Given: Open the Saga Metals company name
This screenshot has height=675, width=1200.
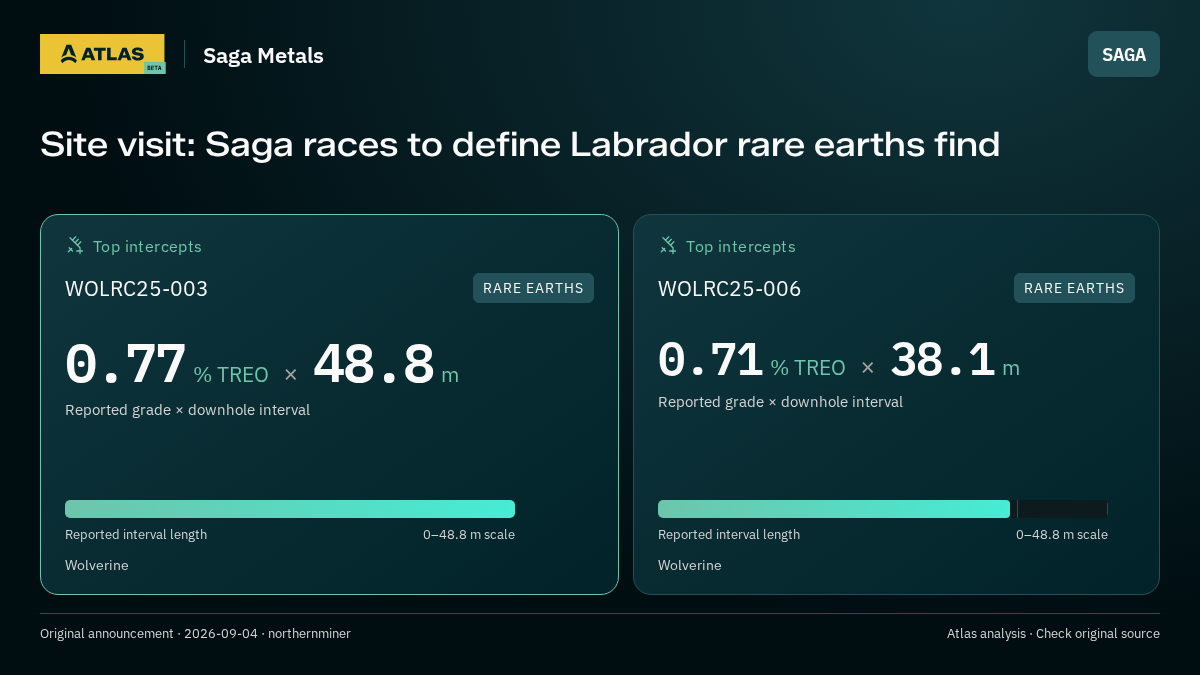Looking at the screenshot, I should click(x=263, y=55).
